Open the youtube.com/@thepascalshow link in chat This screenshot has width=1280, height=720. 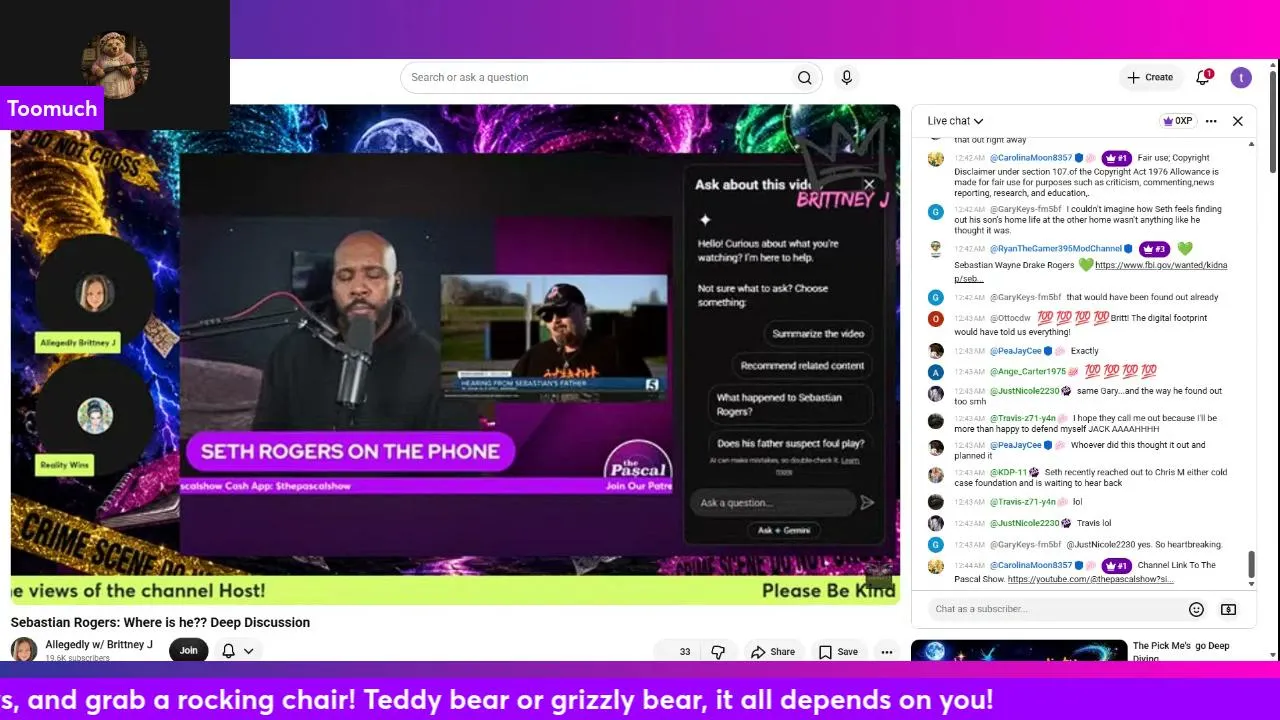click(1090, 580)
